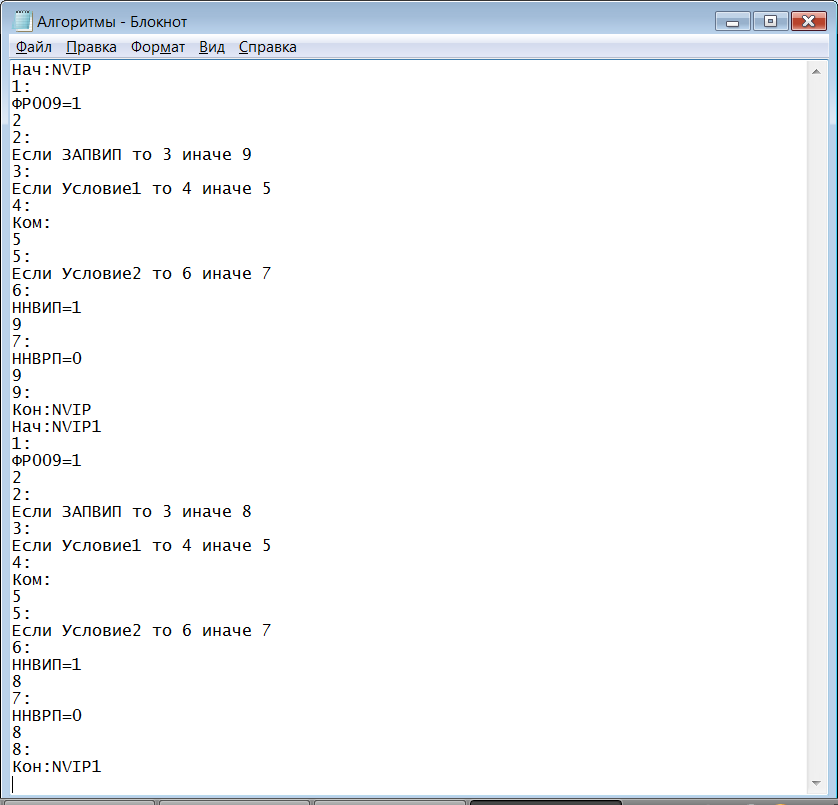Click the Notepad icon in the title bar
Viewport: 838px width, 805px height.
pos(23,21)
